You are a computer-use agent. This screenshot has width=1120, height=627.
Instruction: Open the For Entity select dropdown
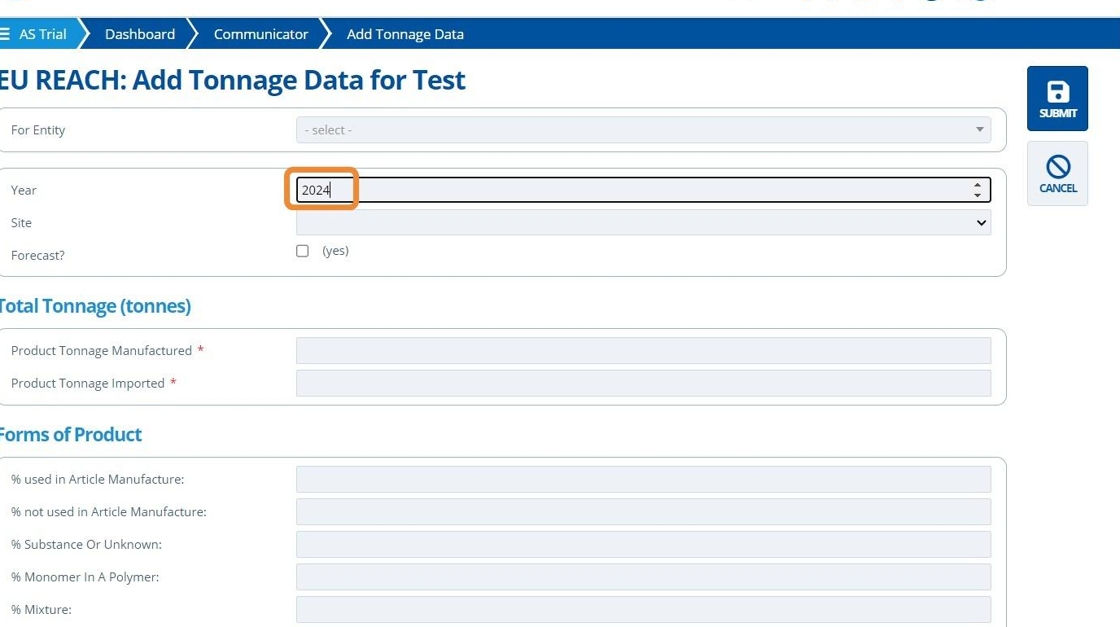pos(643,130)
